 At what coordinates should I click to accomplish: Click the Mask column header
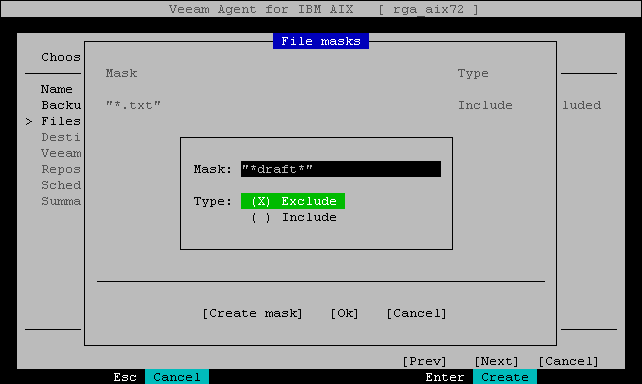tap(122, 73)
